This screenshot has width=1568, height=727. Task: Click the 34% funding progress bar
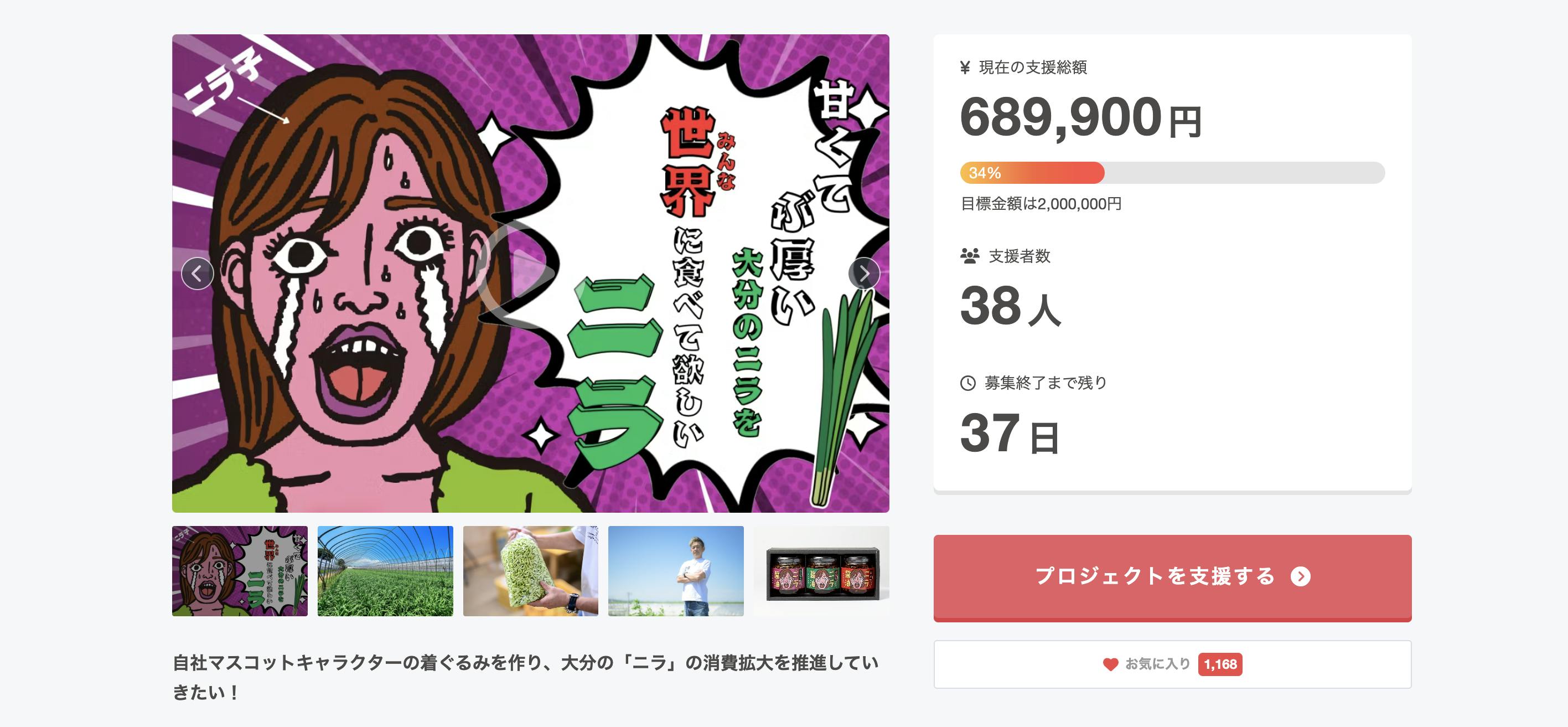pyautogui.click(x=1172, y=173)
